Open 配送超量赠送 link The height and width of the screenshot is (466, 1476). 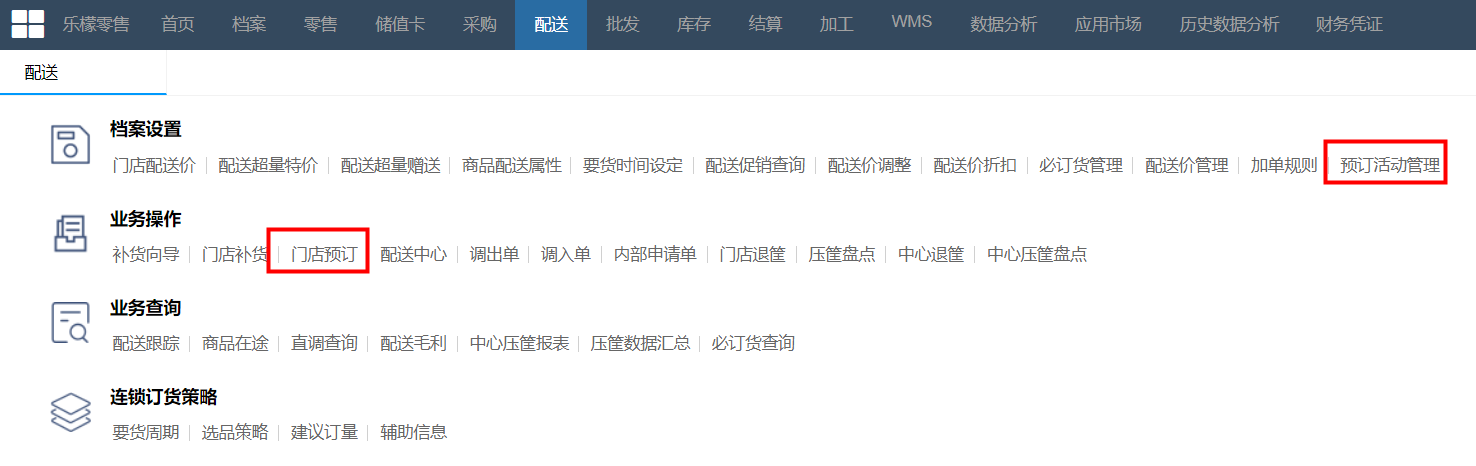[x=390, y=165]
